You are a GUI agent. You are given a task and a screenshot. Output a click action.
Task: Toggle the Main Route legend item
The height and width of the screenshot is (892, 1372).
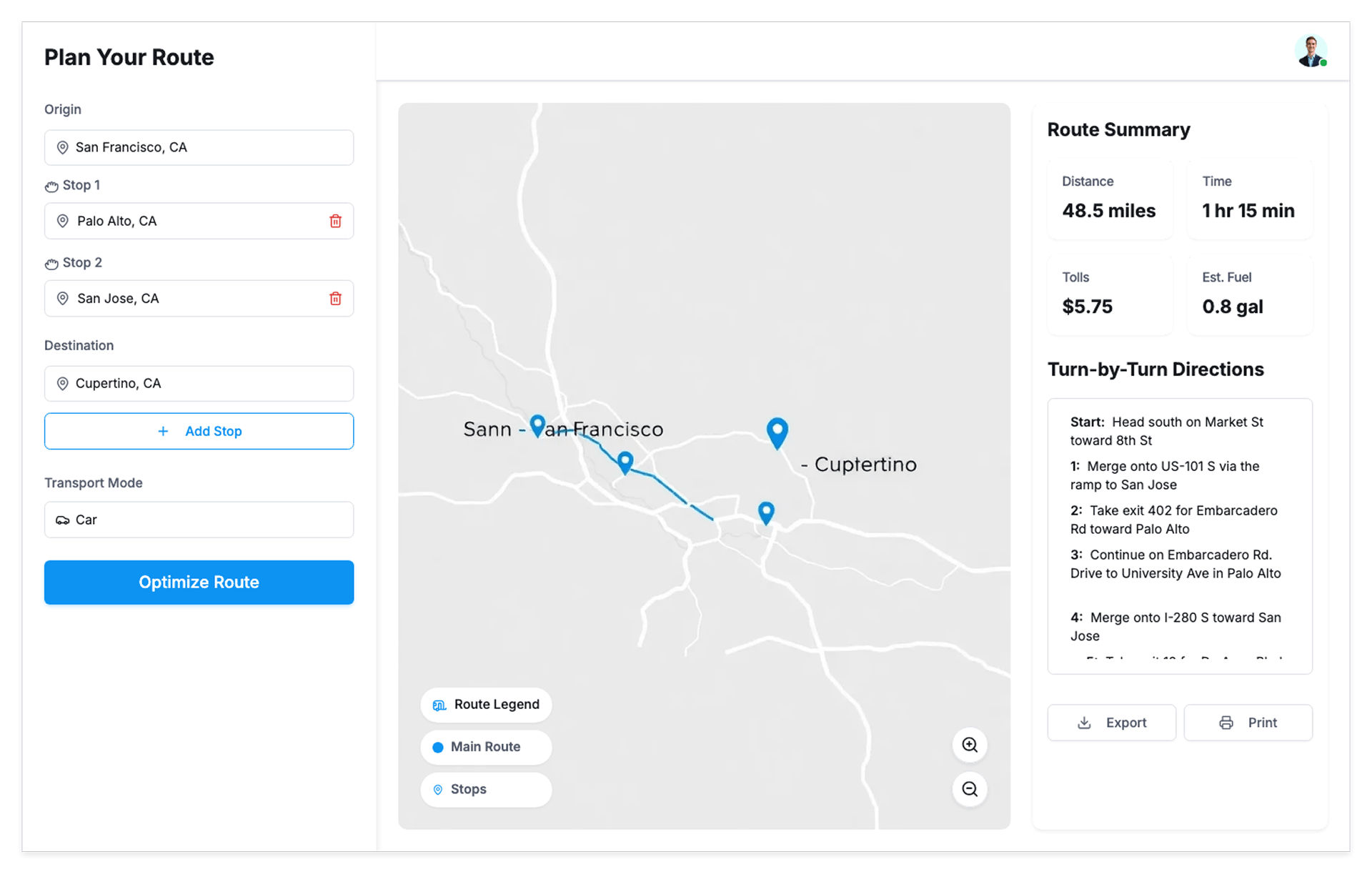tap(486, 747)
